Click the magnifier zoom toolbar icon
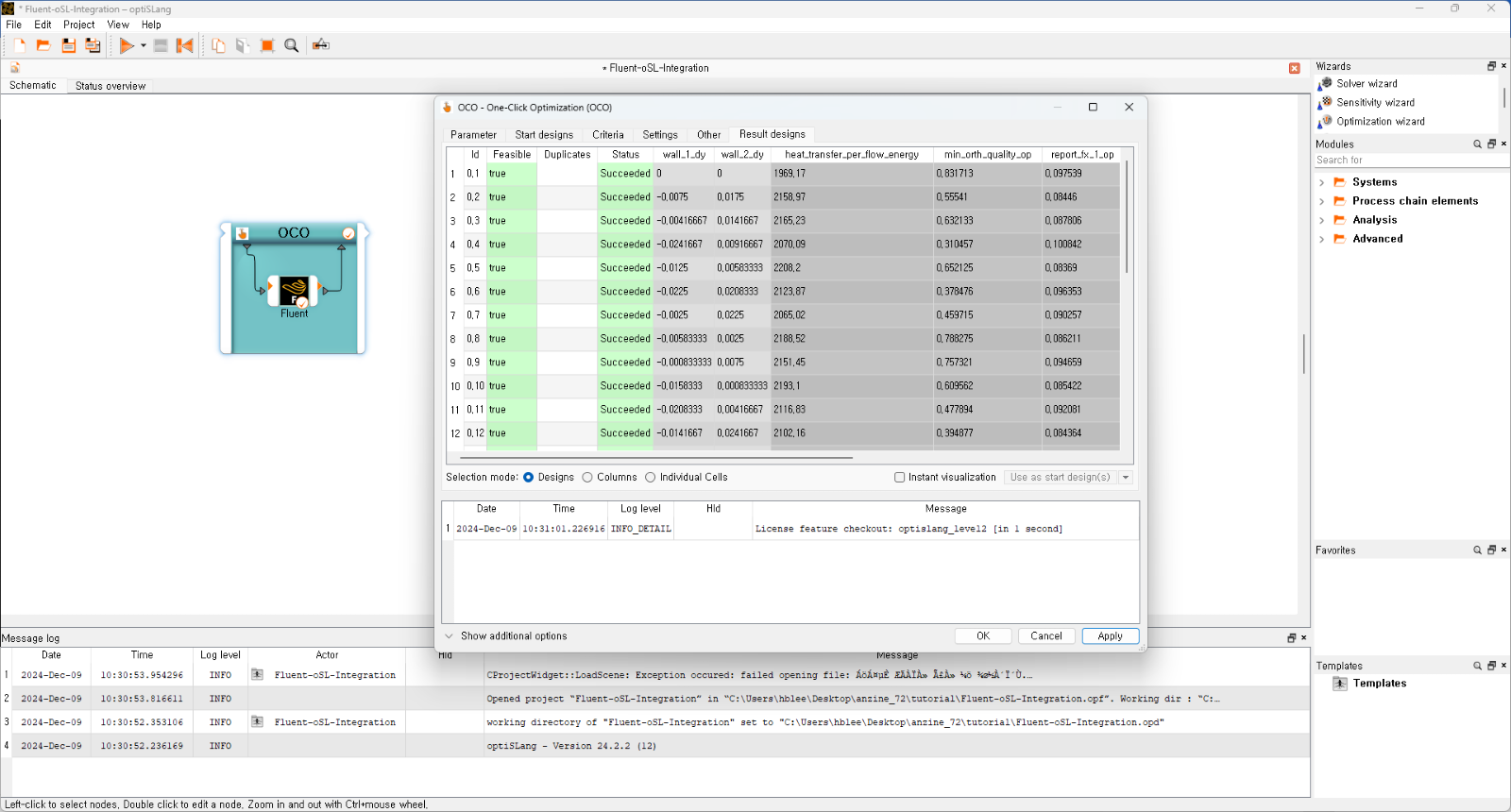 point(292,45)
